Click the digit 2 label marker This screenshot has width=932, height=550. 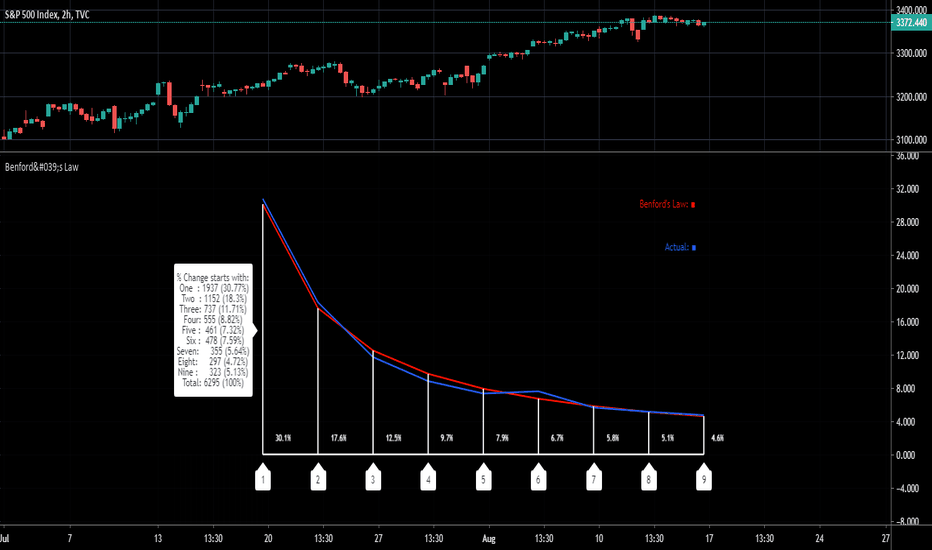(x=318, y=477)
